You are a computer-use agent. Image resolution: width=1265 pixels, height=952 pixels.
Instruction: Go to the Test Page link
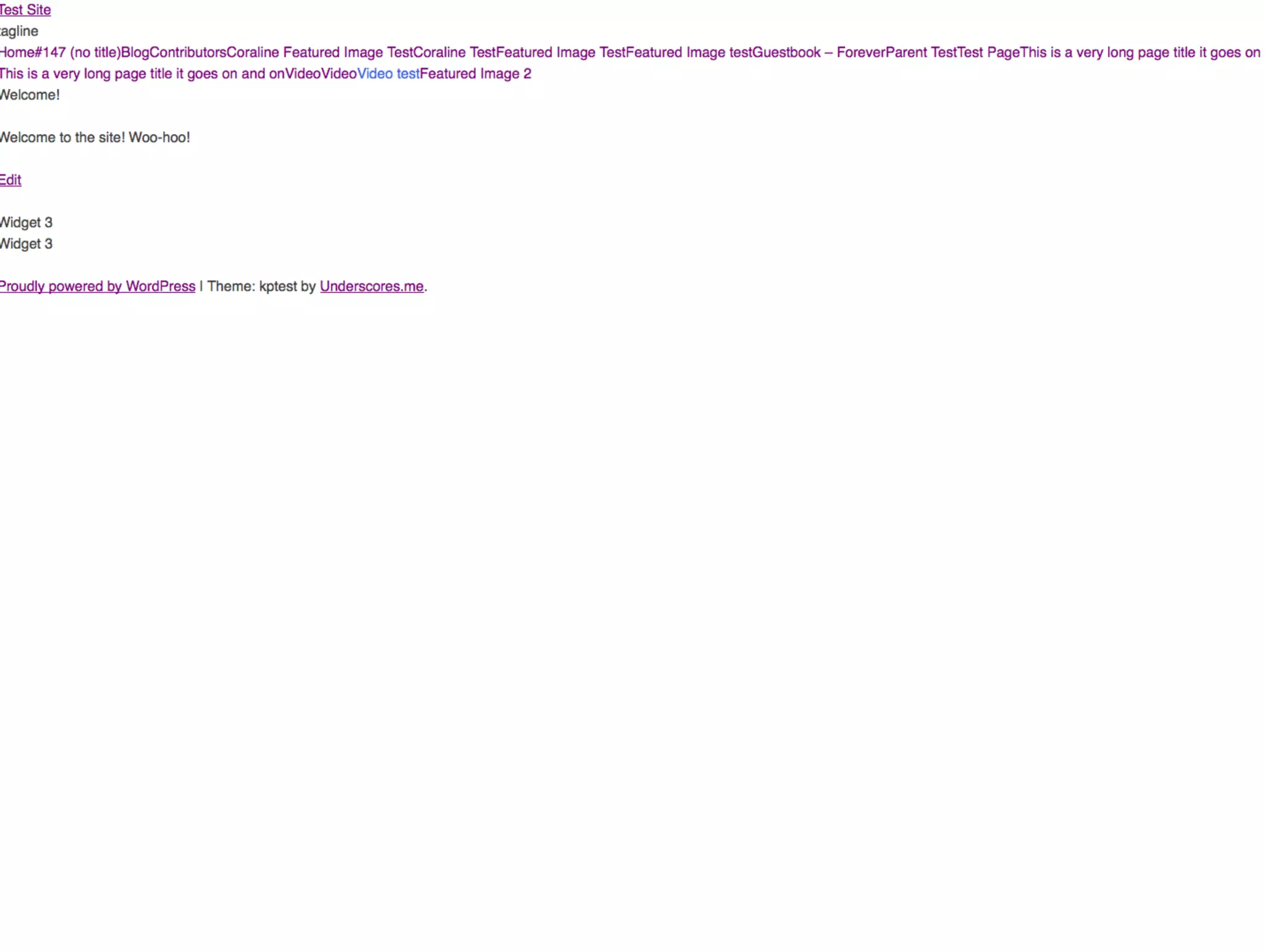click(988, 53)
